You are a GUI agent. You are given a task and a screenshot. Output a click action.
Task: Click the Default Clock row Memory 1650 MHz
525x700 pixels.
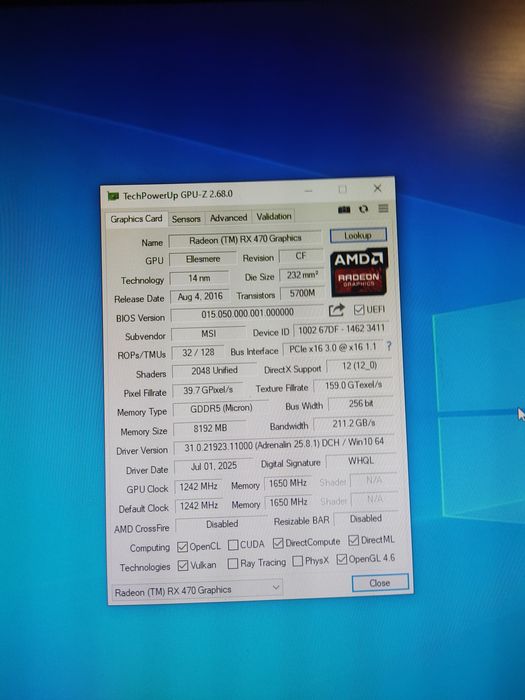coord(288,502)
